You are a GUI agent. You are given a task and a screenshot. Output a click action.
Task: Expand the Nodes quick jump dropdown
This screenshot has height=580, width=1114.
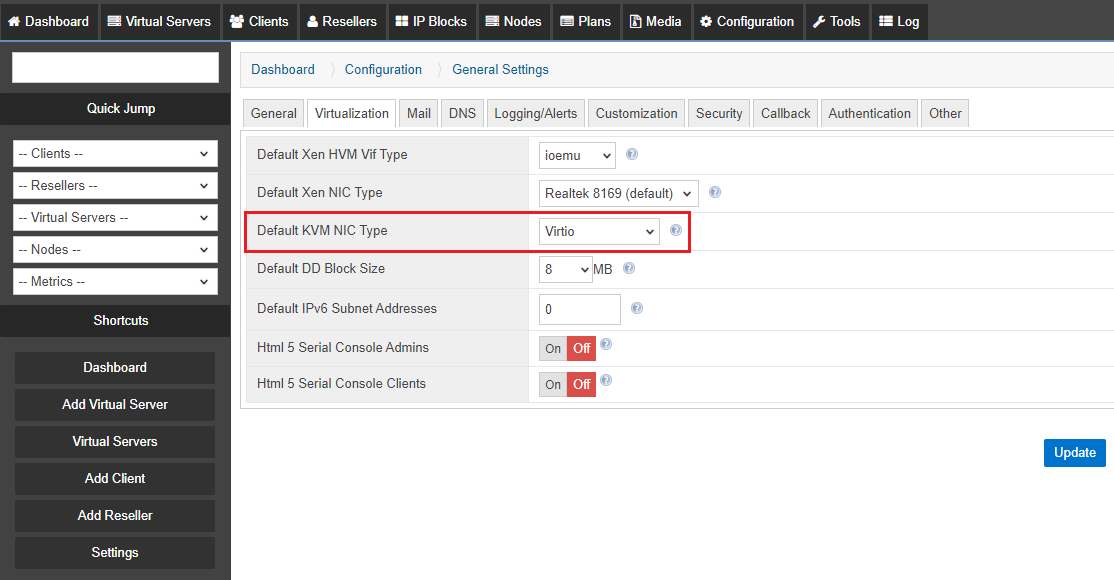tap(115, 249)
